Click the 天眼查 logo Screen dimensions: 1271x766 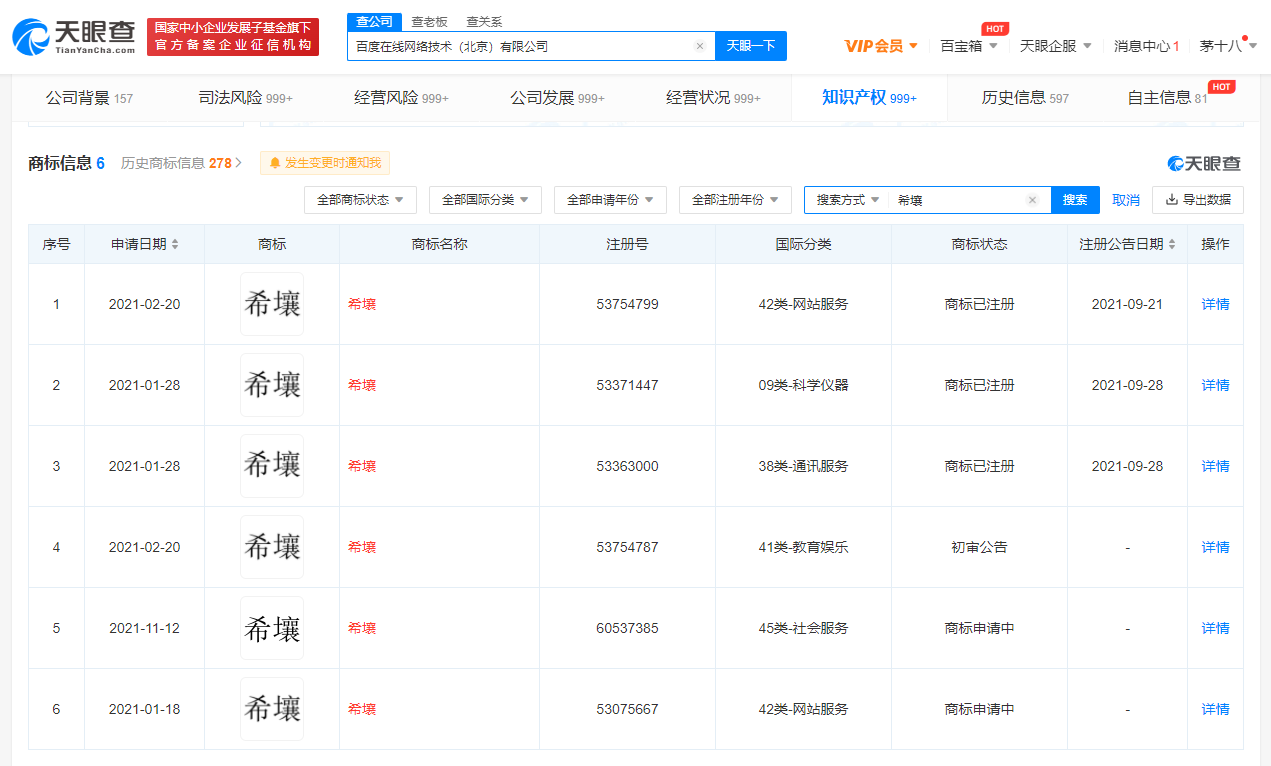[73, 37]
